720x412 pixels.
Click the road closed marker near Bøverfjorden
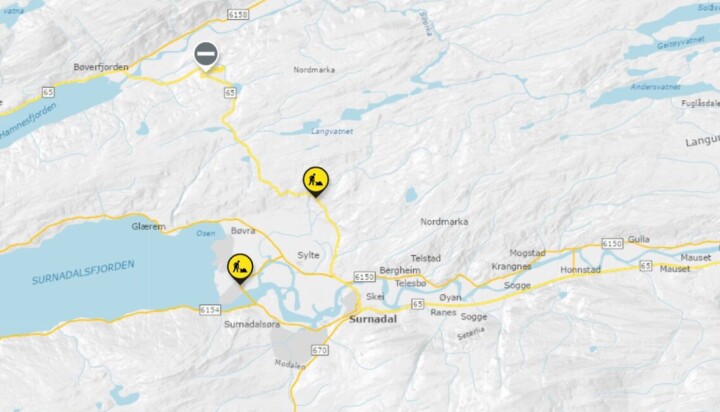click(x=206, y=56)
